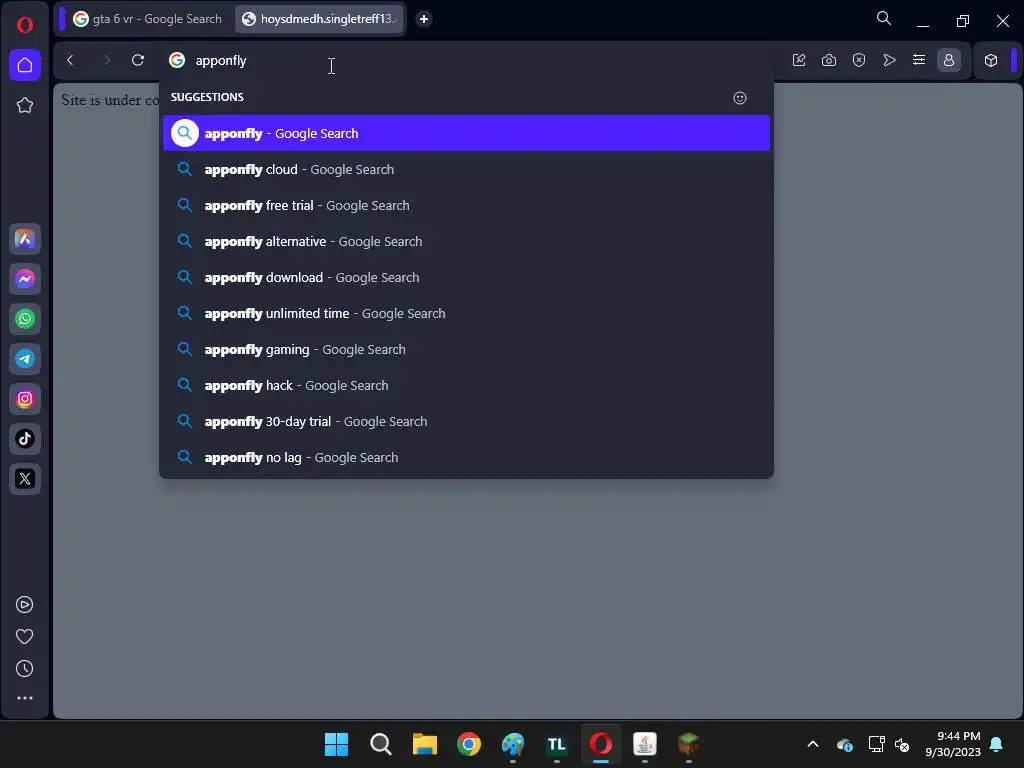Open a new tab with plus button
This screenshot has width=1024, height=768.
click(x=424, y=19)
